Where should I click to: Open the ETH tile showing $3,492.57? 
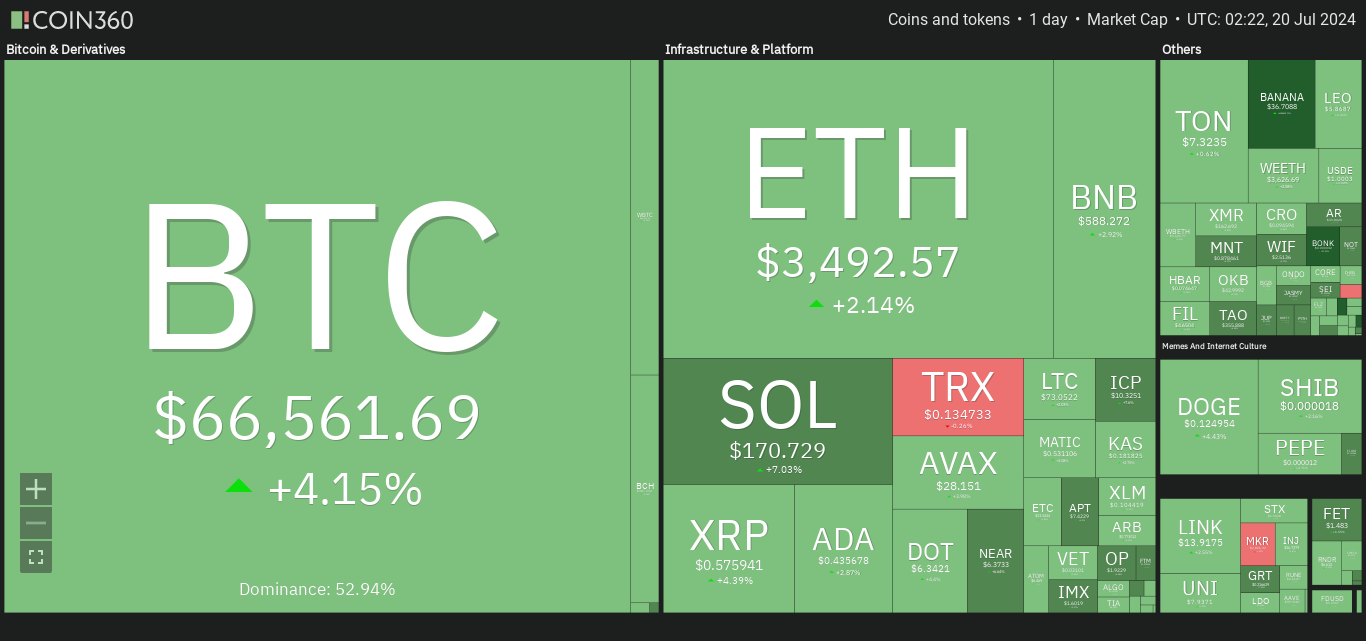(x=858, y=209)
